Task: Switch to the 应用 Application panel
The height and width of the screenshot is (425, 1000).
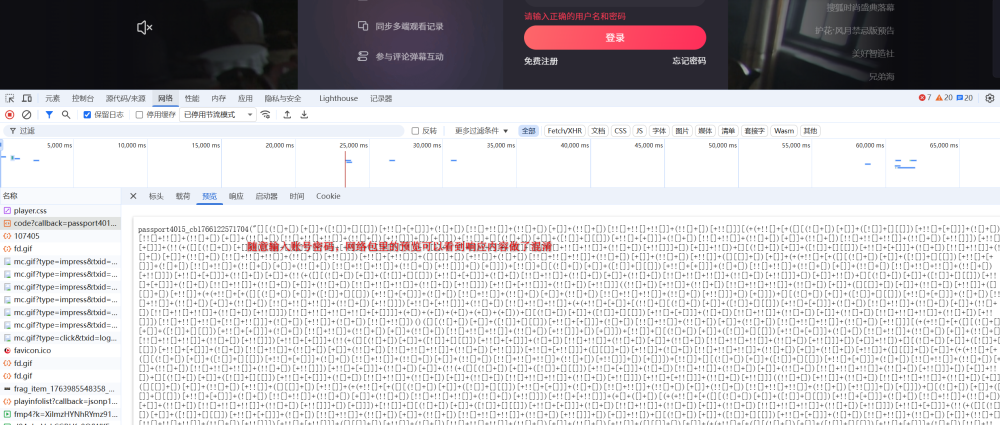Action: (246, 98)
